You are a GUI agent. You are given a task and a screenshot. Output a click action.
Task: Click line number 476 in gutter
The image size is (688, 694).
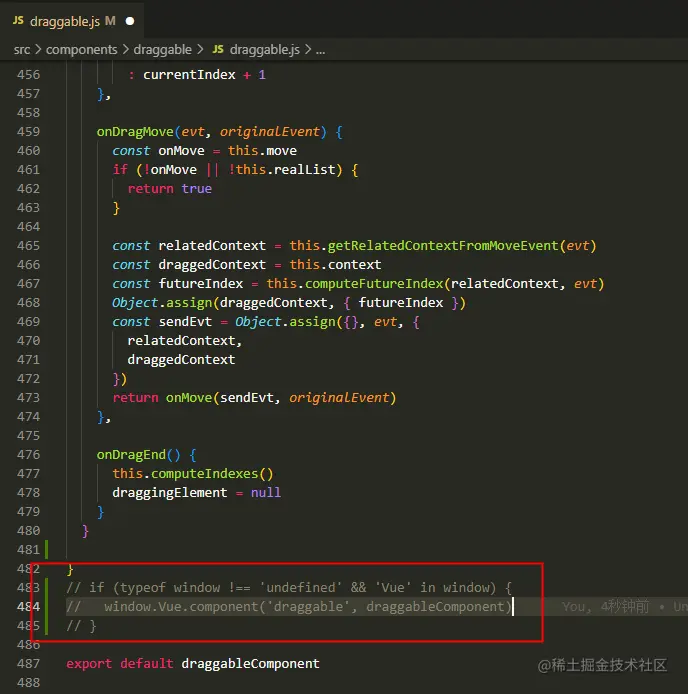click(x=28, y=455)
